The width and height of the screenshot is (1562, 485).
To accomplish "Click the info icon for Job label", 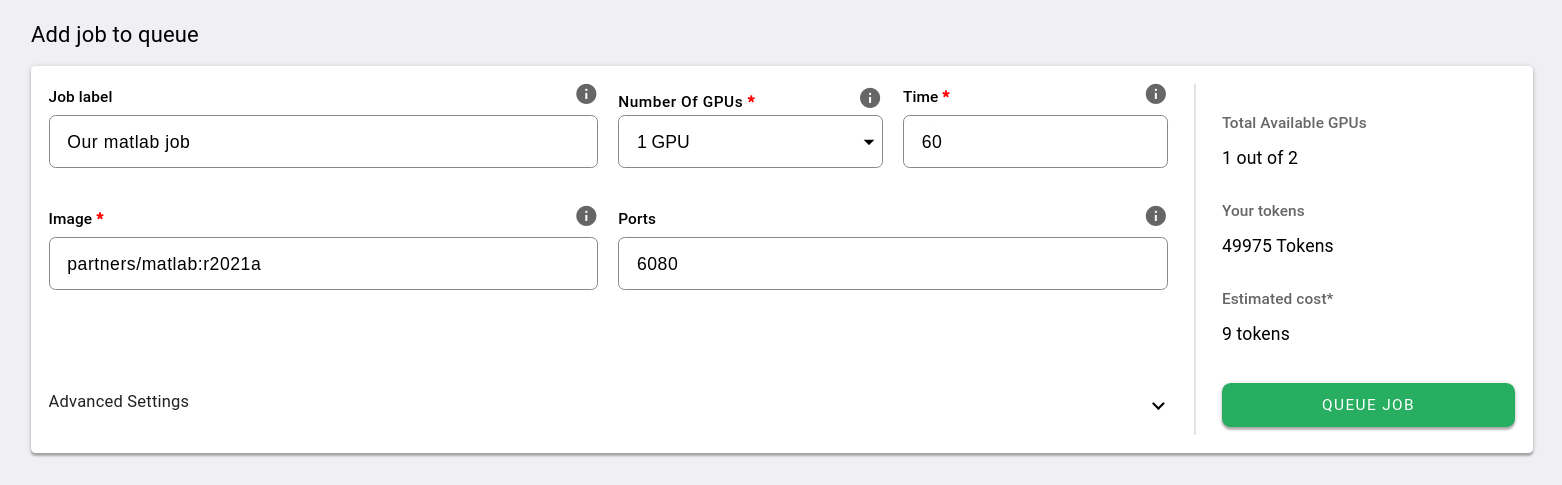I will 586,94.
